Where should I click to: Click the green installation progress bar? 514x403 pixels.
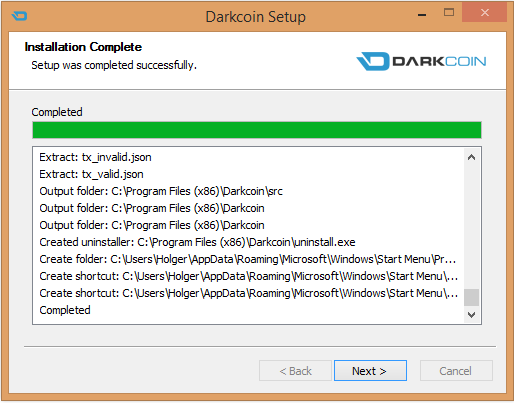tap(257, 130)
